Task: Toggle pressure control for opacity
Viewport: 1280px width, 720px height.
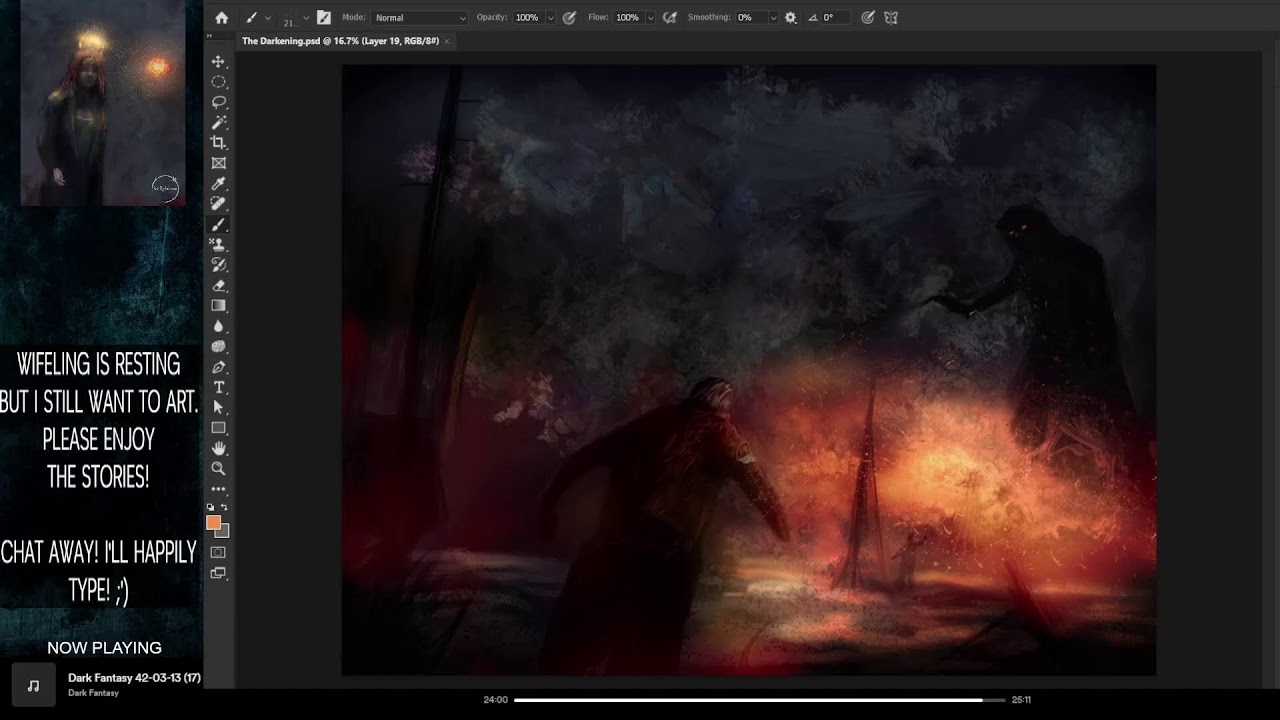Action: click(569, 18)
